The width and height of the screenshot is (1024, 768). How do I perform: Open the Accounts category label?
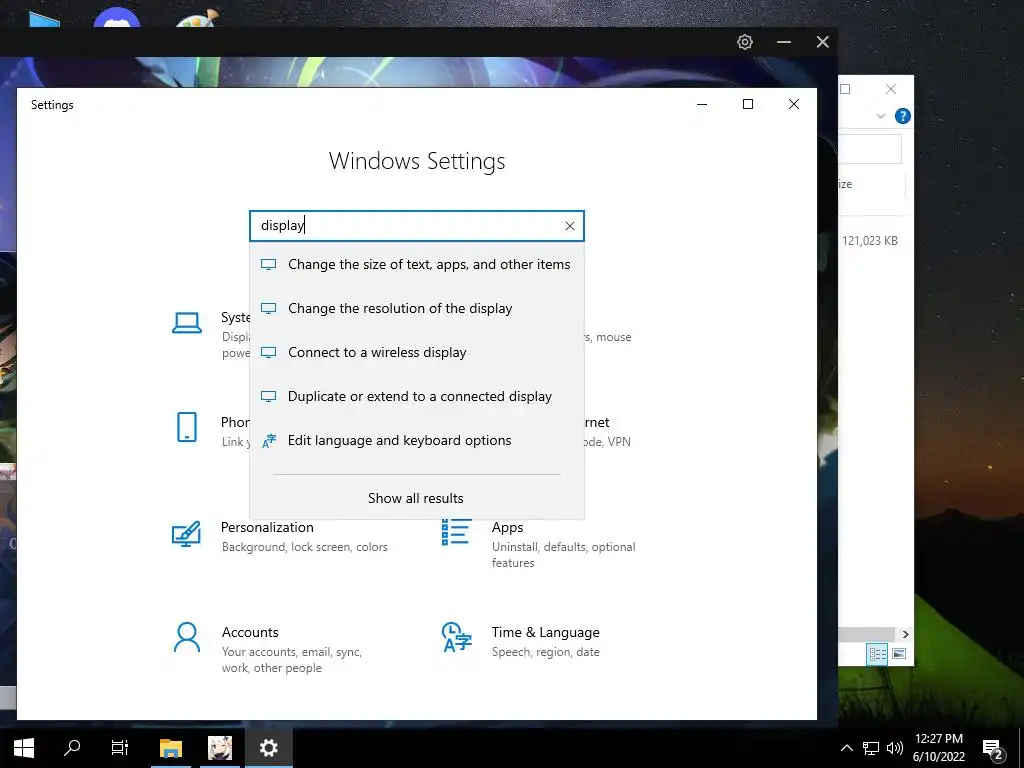[250, 632]
